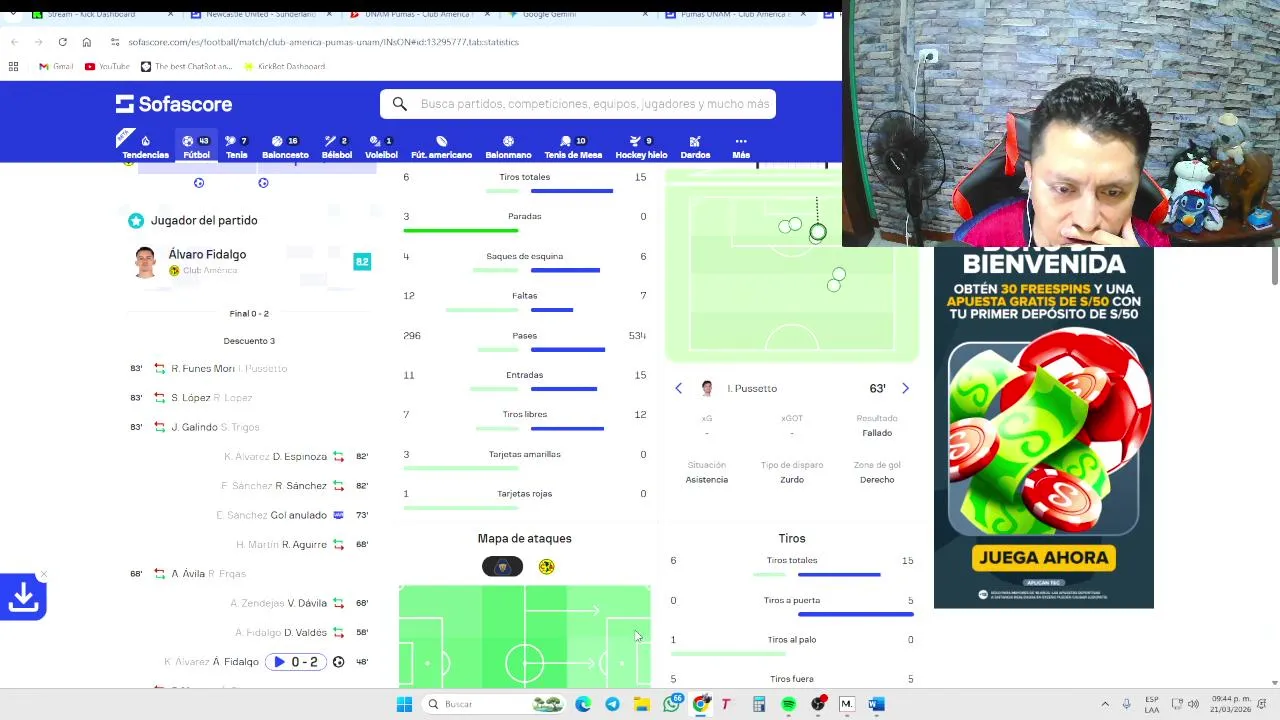Show previous shot with left chevron
1280x720 pixels.
[x=678, y=388]
